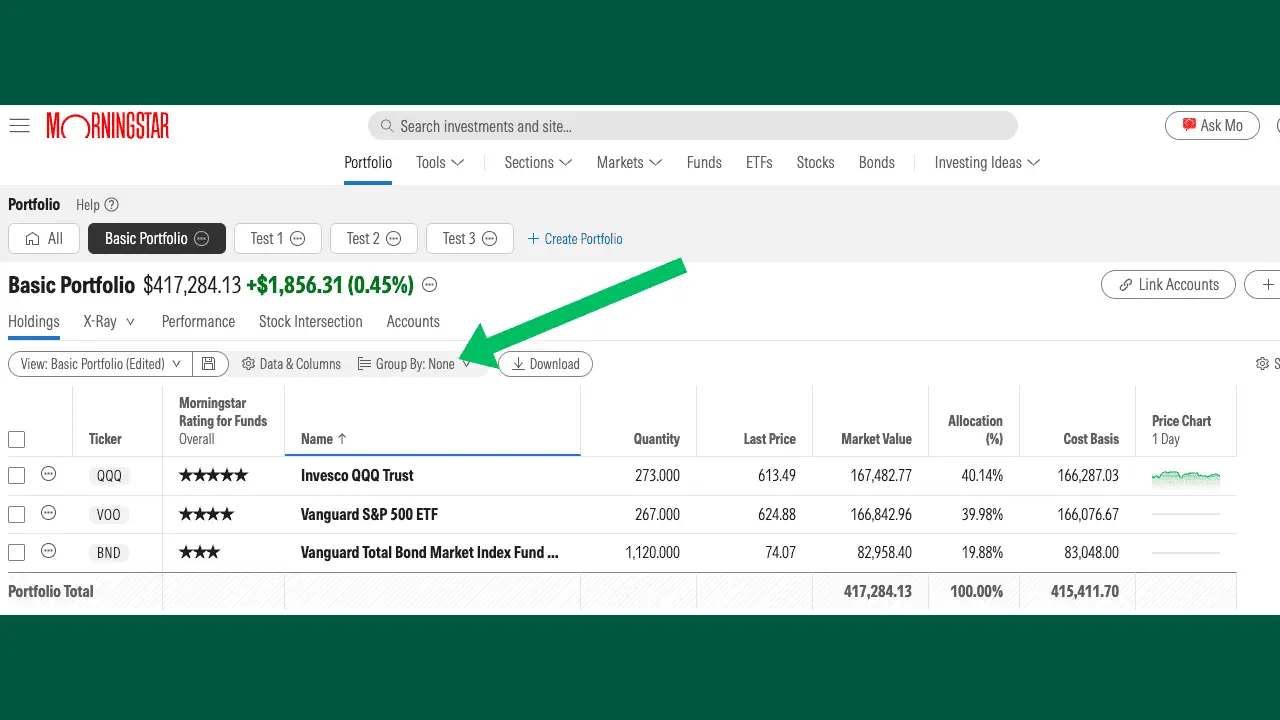This screenshot has height=720, width=1280.
Task: Switch to the Performance tab
Action: 198,321
